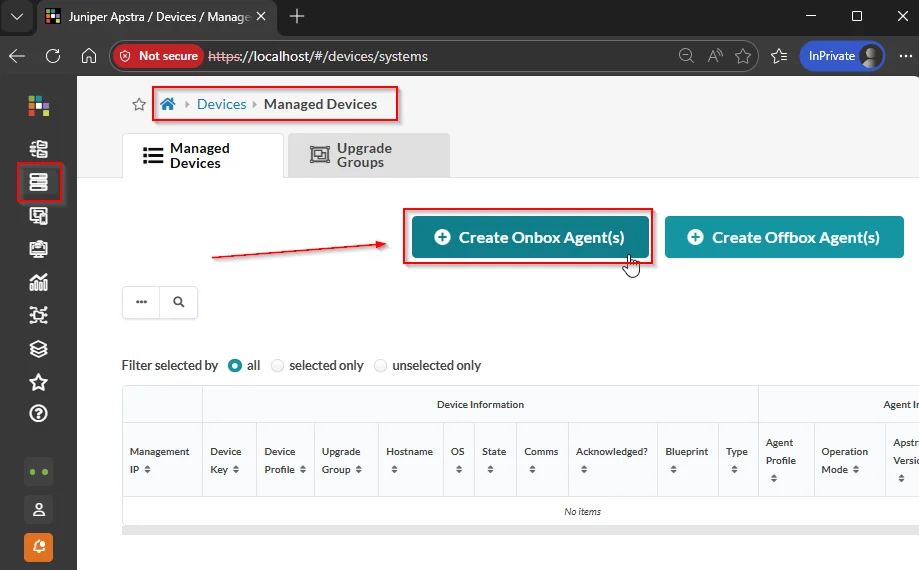919x570 pixels.
Task: Open the Resources monitor sidebar icon
Action: 39,249
